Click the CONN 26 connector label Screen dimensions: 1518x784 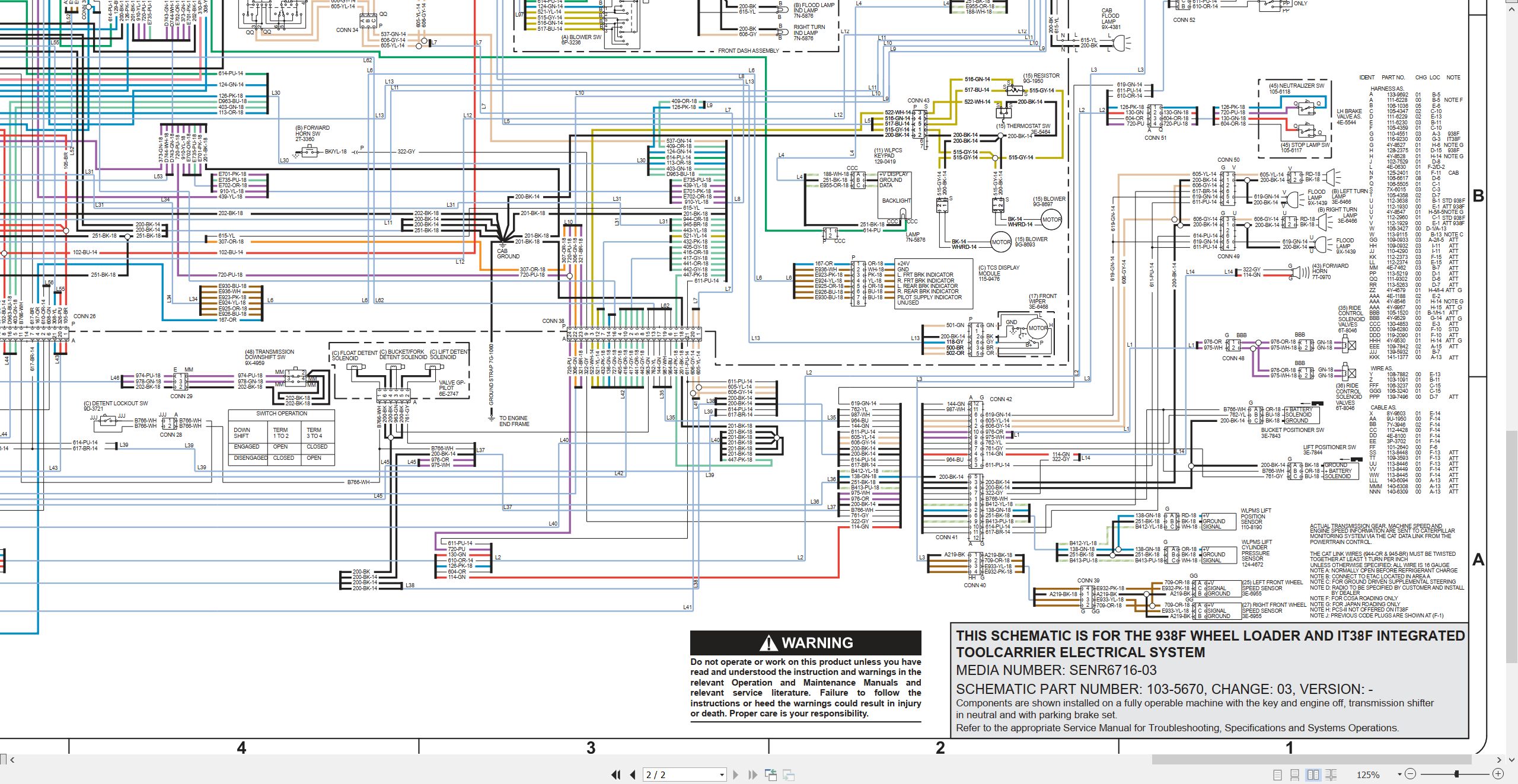[84, 316]
